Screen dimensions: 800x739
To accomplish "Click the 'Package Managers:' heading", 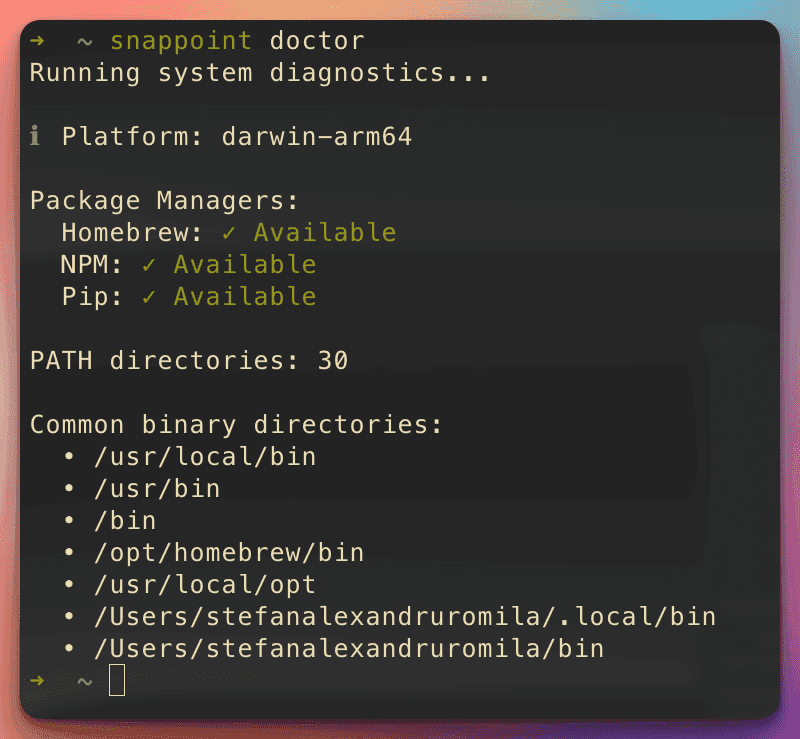I will [164, 201].
